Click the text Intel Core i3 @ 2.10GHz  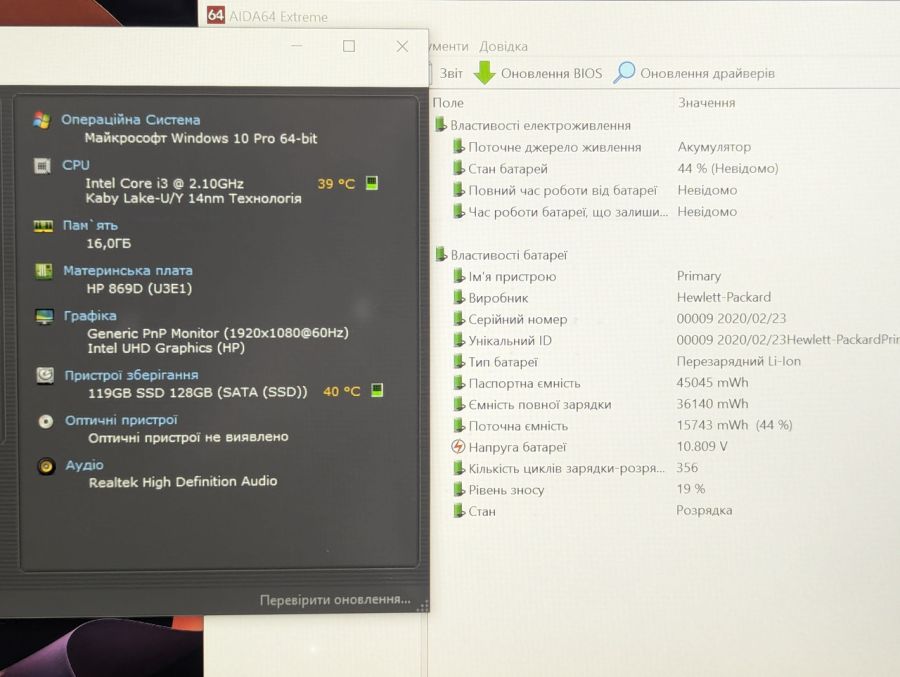click(x=165, y=183)
